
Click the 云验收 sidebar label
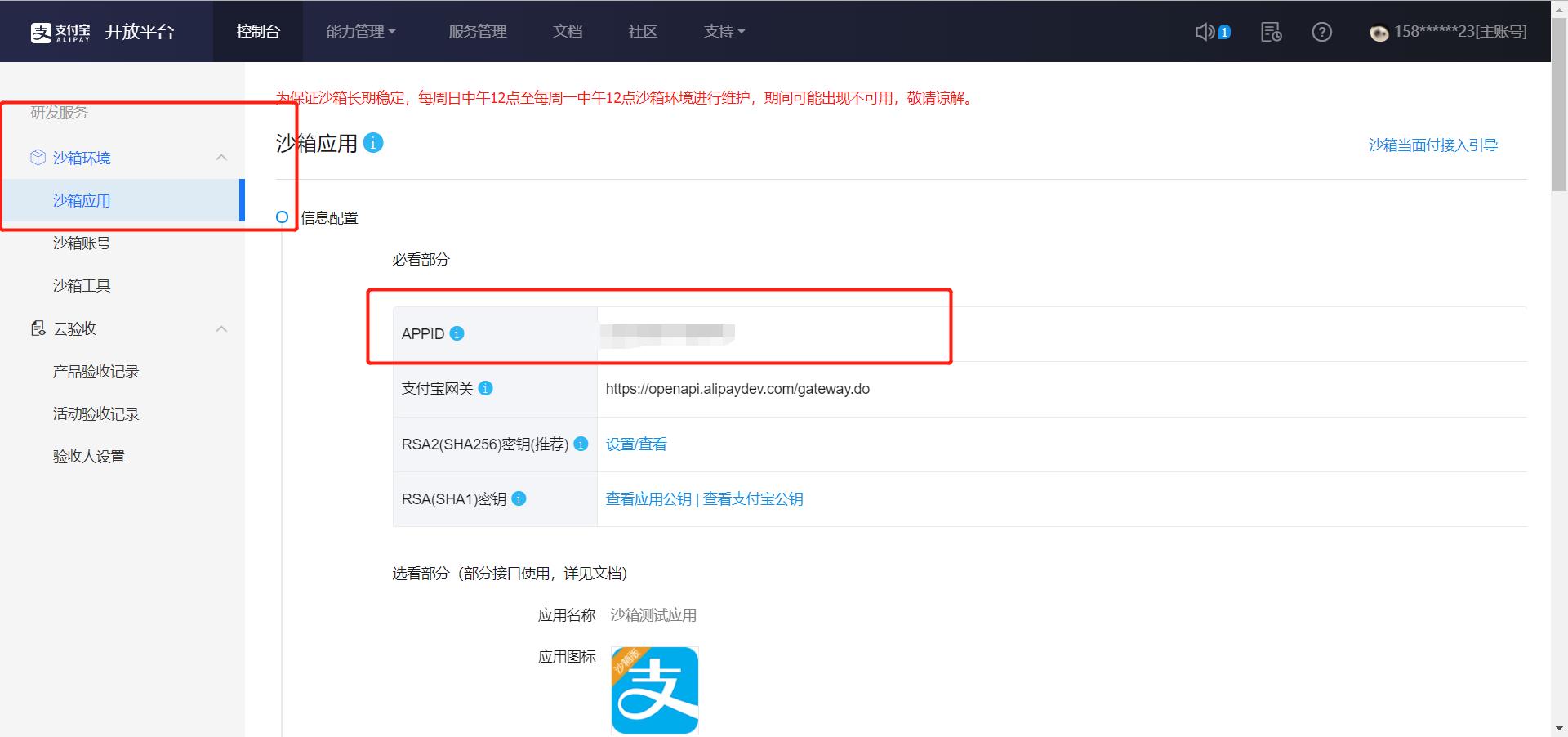point(74,328)
